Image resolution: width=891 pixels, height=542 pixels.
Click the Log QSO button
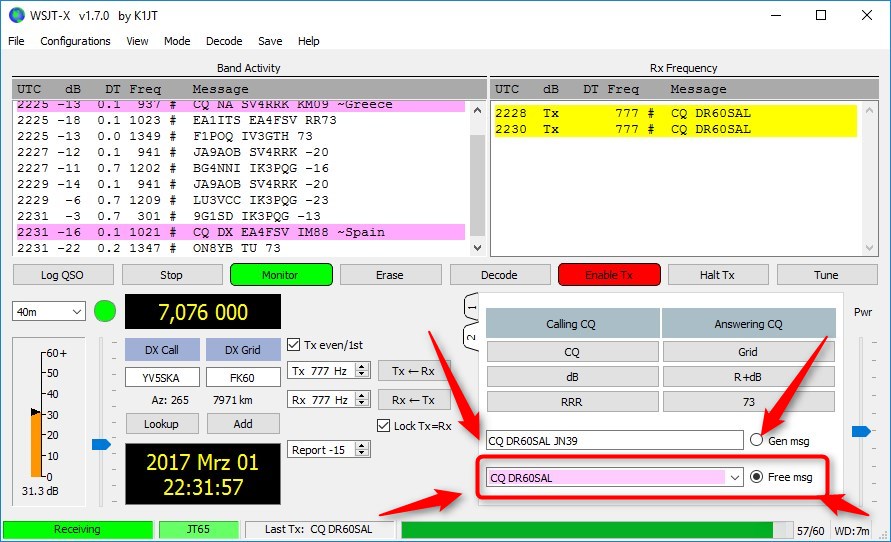pos(63,275)
